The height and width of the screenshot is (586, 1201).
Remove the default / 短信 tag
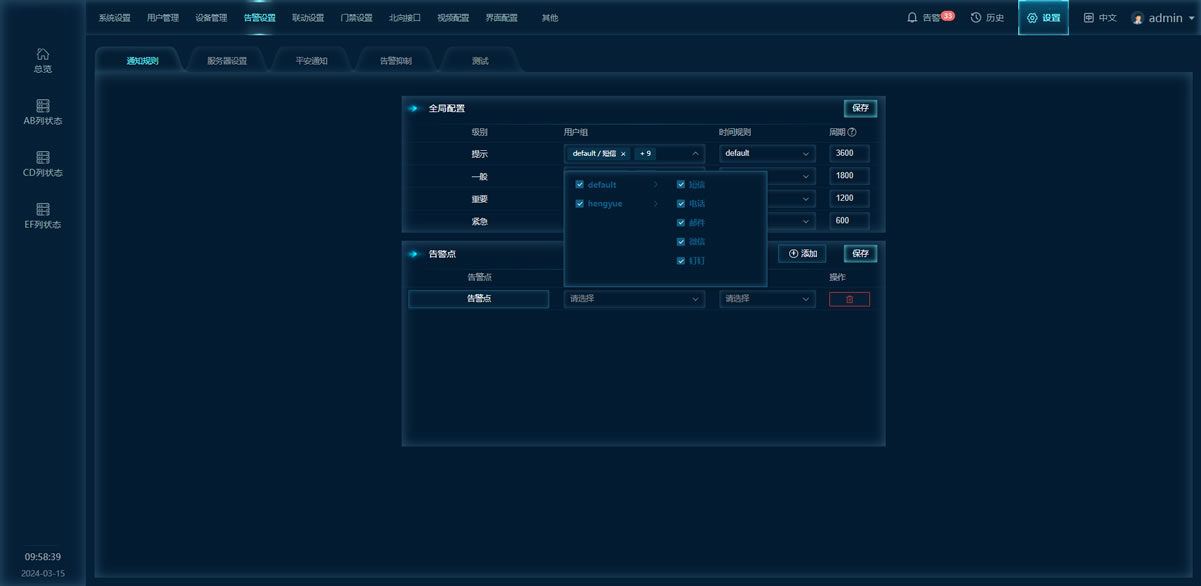click(623, 154)
